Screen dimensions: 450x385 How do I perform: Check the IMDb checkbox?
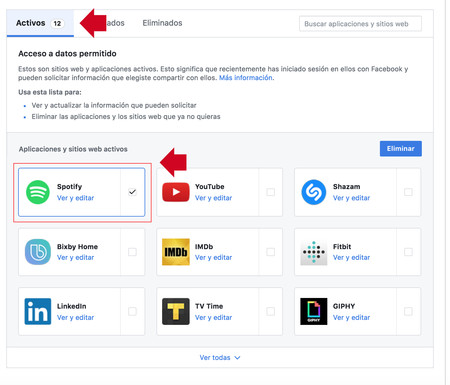(x=271, y=252)
